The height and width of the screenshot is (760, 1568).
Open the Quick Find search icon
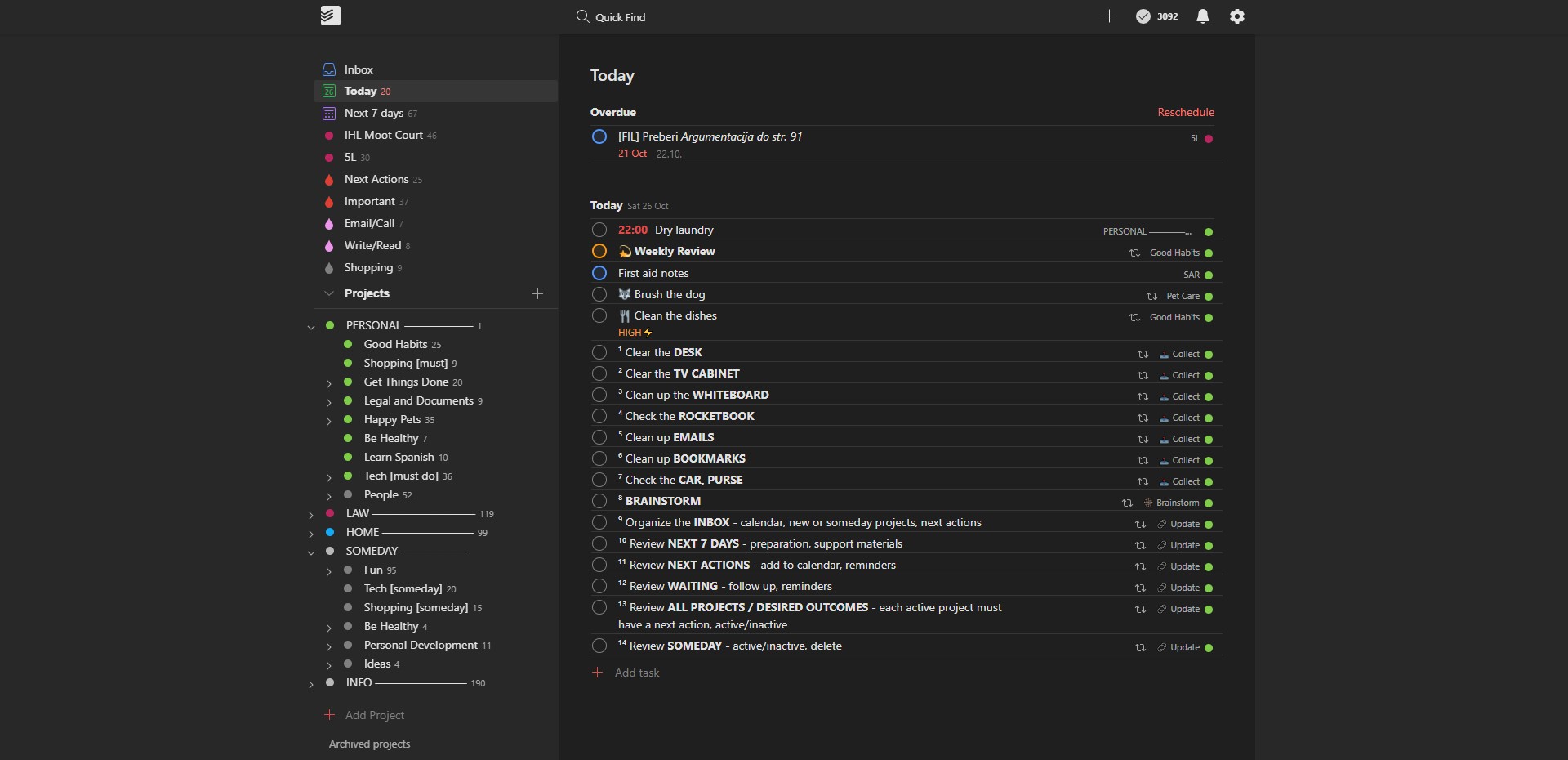[582, 16]
